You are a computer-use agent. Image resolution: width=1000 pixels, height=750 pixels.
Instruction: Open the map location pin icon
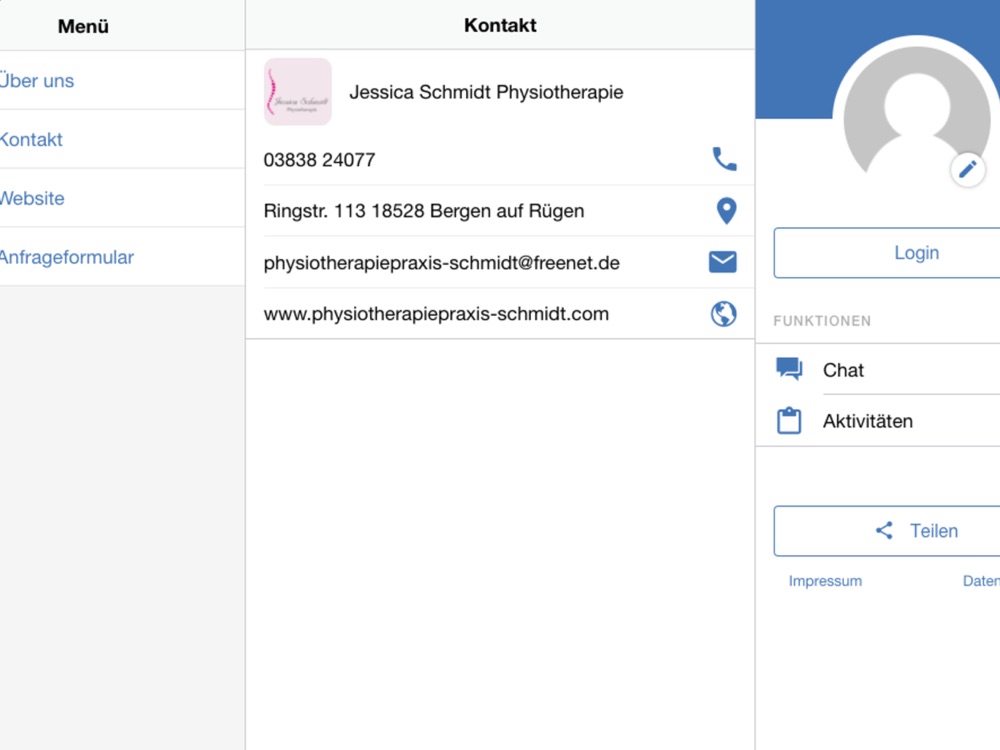[726, 211]
